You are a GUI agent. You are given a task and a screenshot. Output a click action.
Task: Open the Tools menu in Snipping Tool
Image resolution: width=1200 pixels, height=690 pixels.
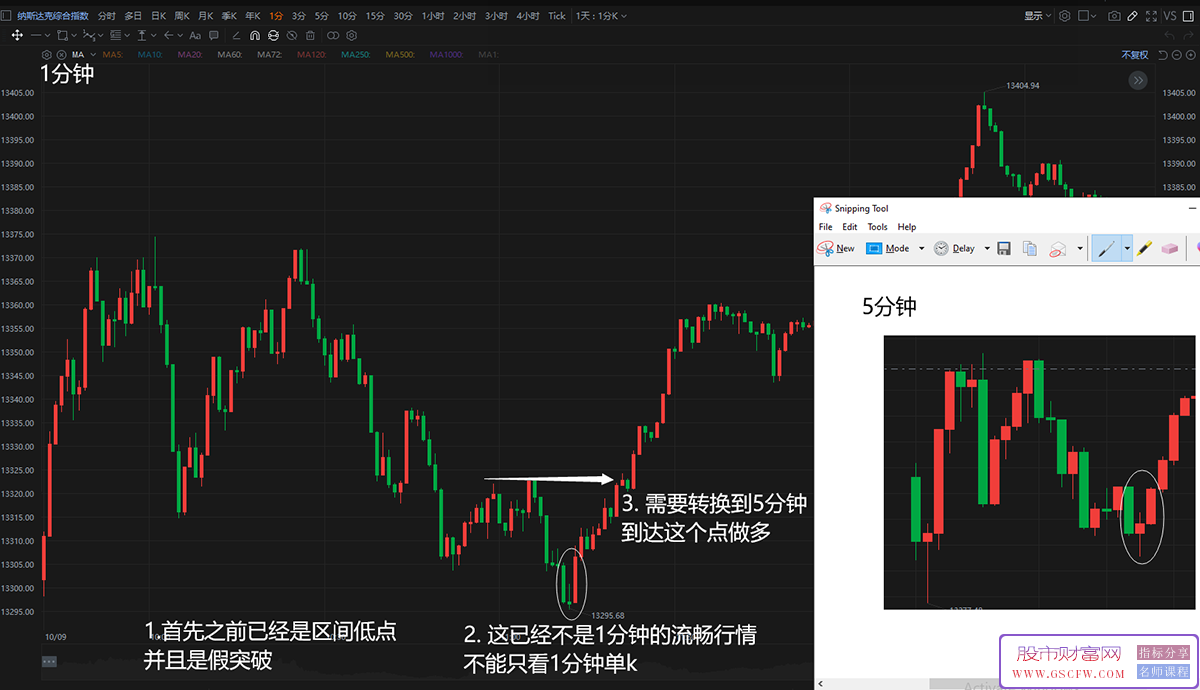(x=877, y=227)
